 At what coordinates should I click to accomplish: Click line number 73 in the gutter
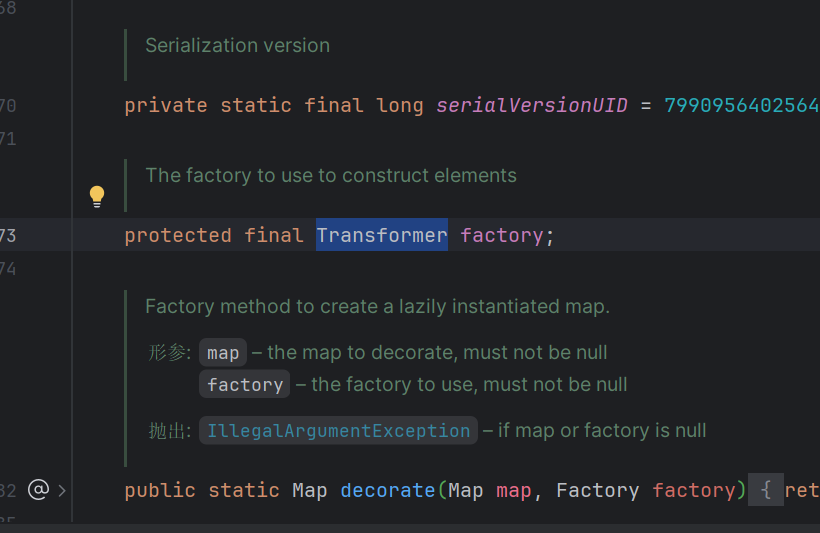tap(8, 236)
